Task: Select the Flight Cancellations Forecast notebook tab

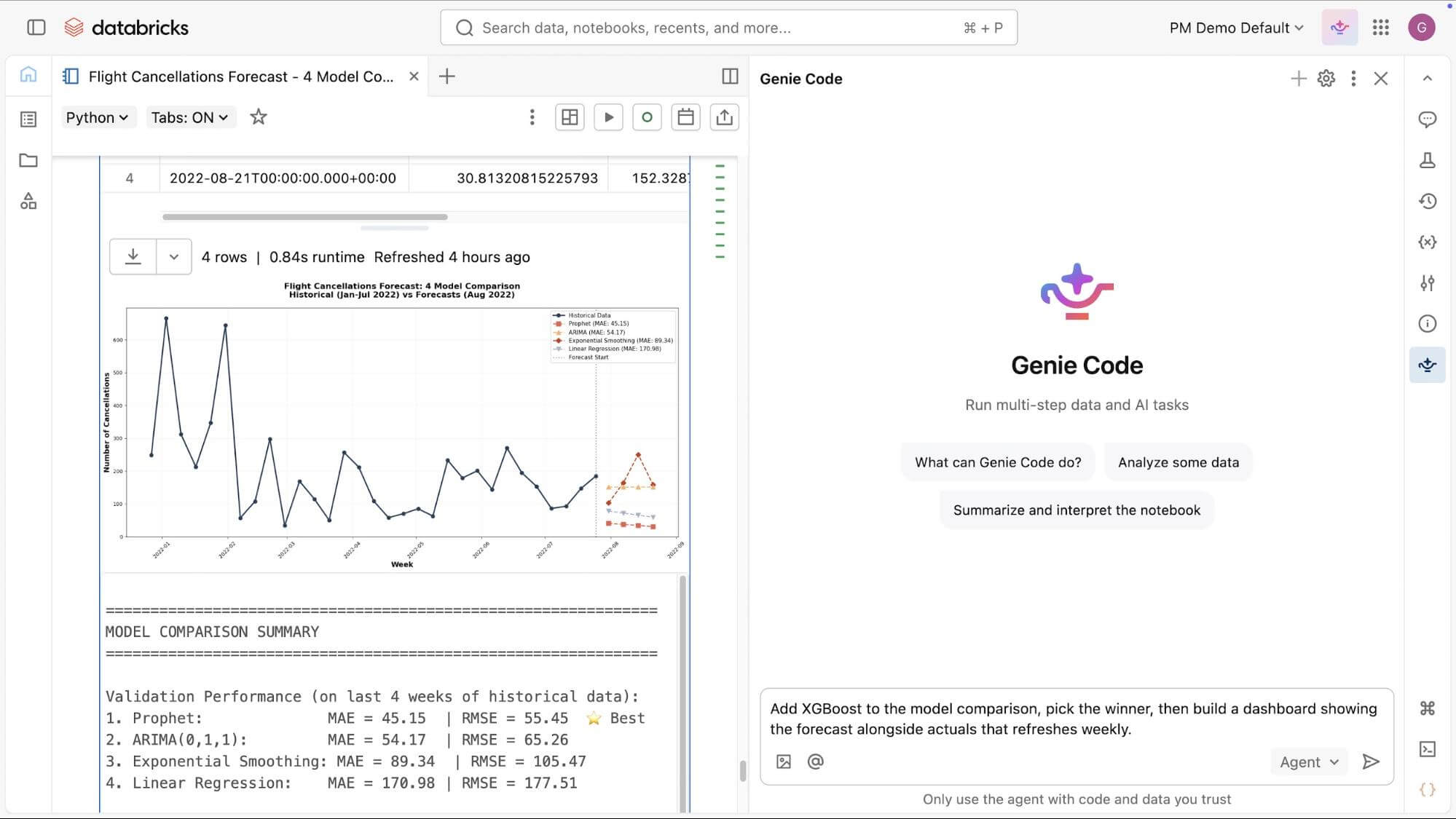Action: pos(240,76)
